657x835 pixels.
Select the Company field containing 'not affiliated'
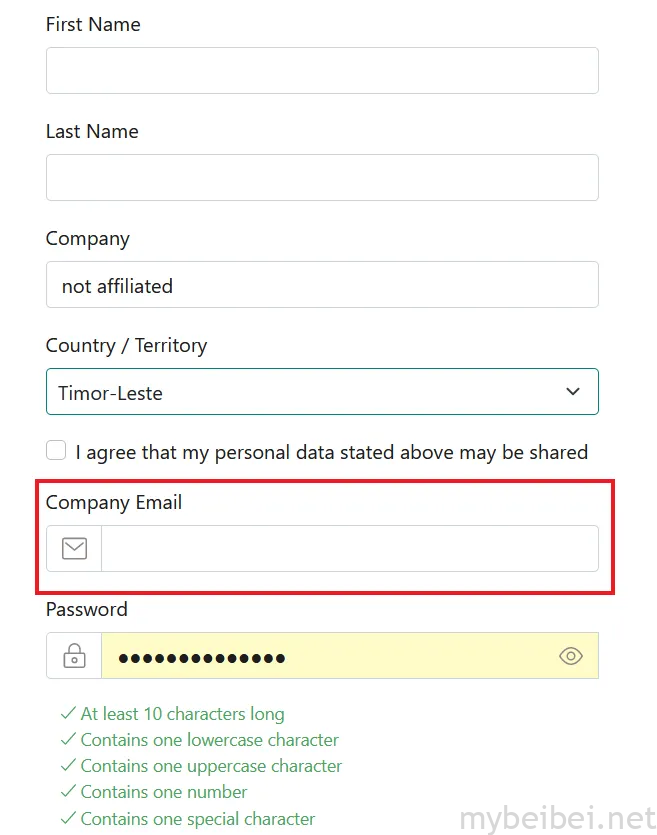tap(322, 285)
